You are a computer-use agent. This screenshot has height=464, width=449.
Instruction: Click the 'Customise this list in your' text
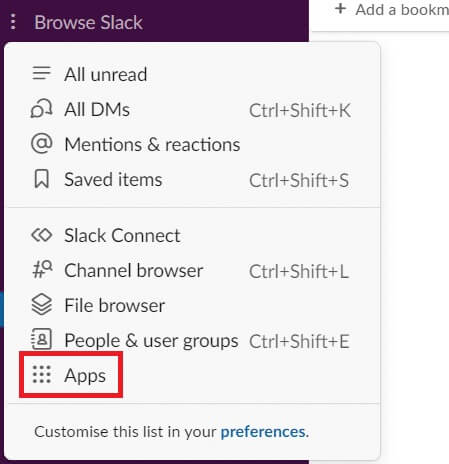125,432
